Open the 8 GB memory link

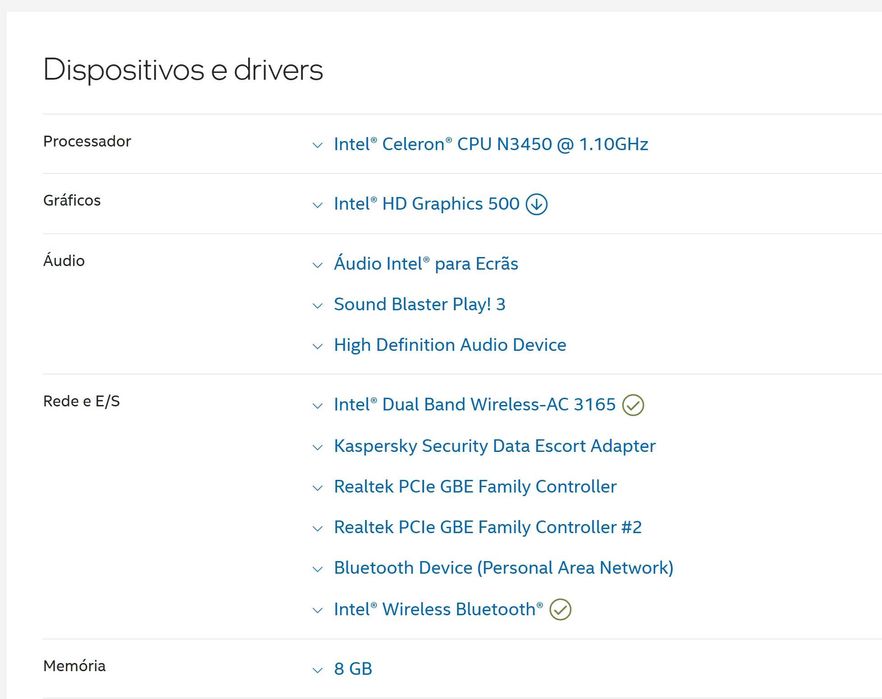click(x=353, y=669)
